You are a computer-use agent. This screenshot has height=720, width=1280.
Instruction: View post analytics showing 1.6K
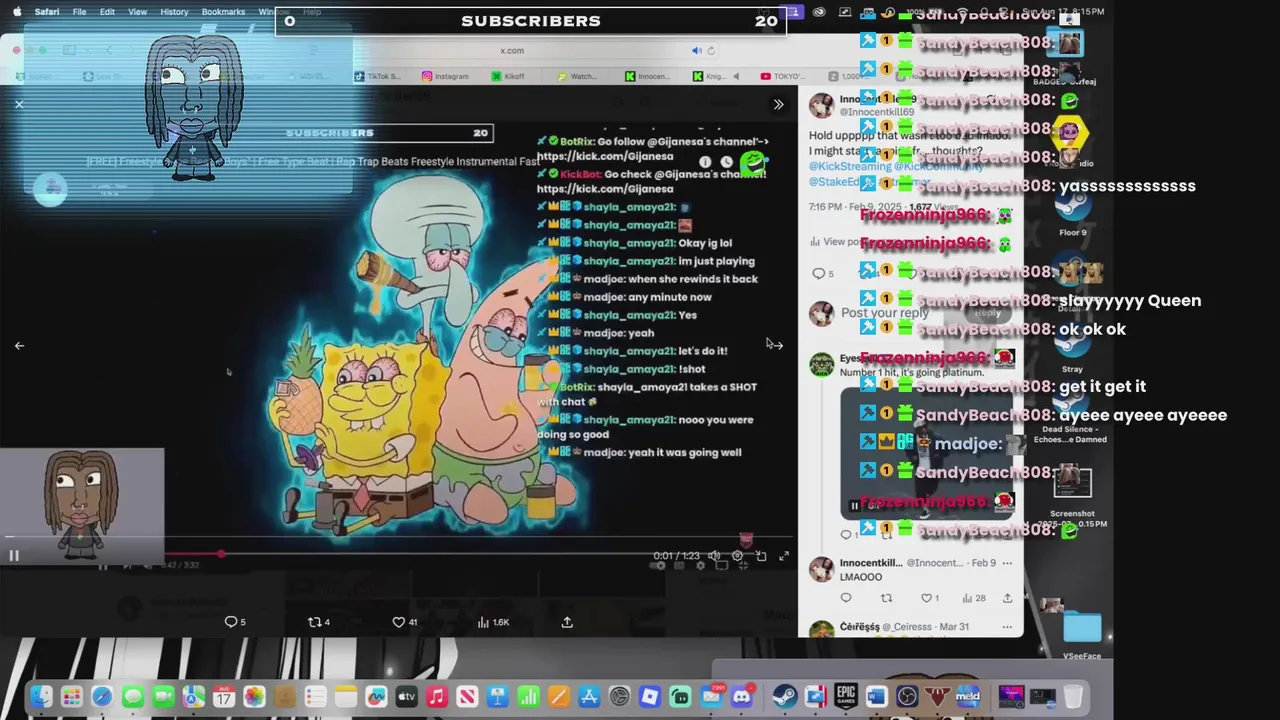tap(493, 622)
